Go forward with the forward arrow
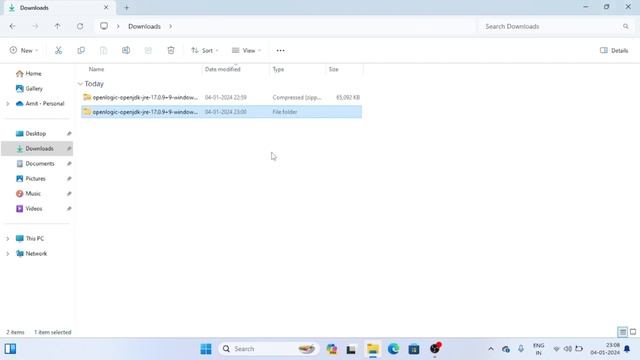The image size is (640, 360). pyautogui.click(x=36, y=26)
